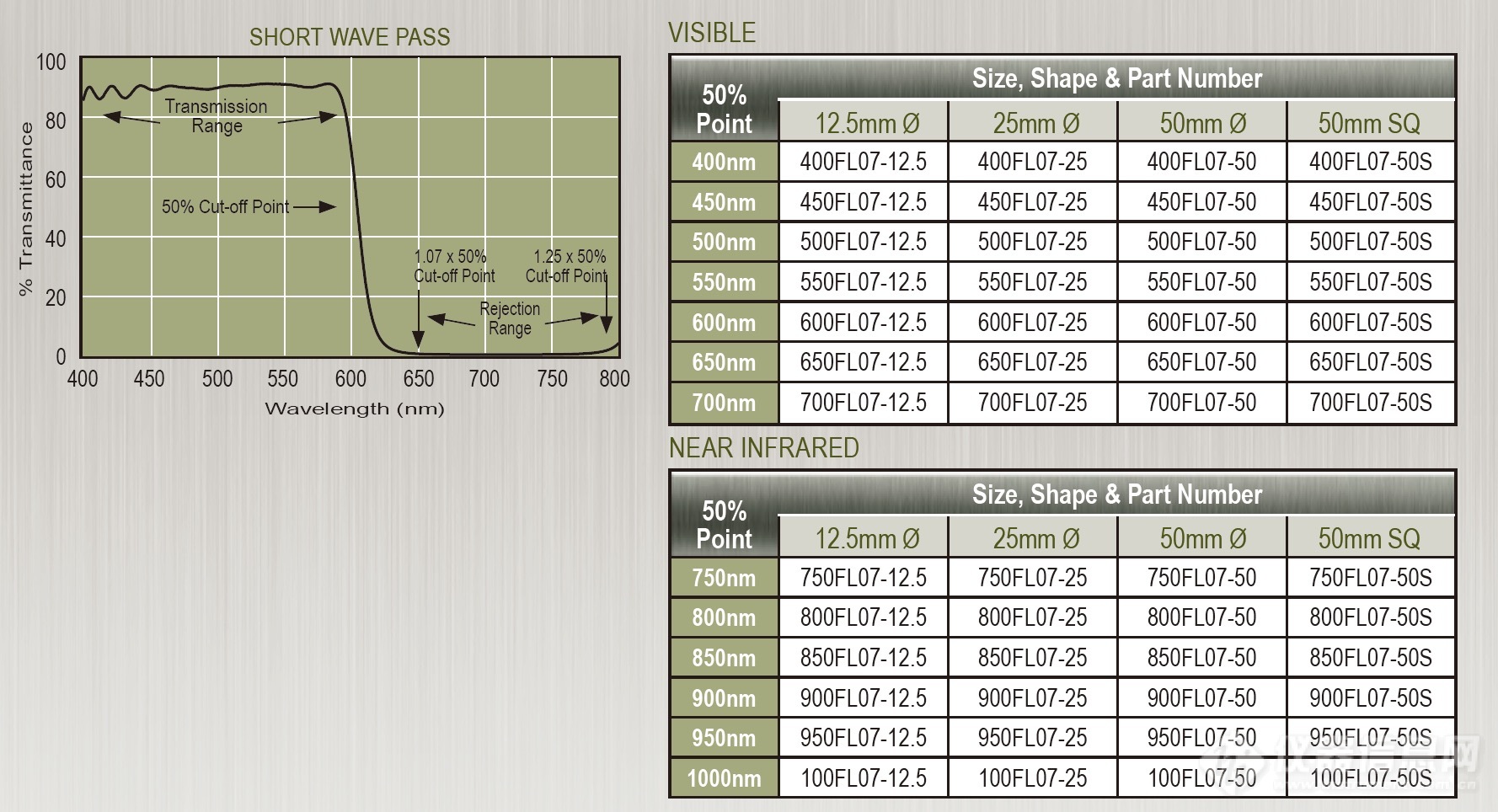Click the 50% Cut-off Point chart label
Image resolution: width=1498 pixels, height=812 pixels.
pyautogui.click(x=225, y=207)
